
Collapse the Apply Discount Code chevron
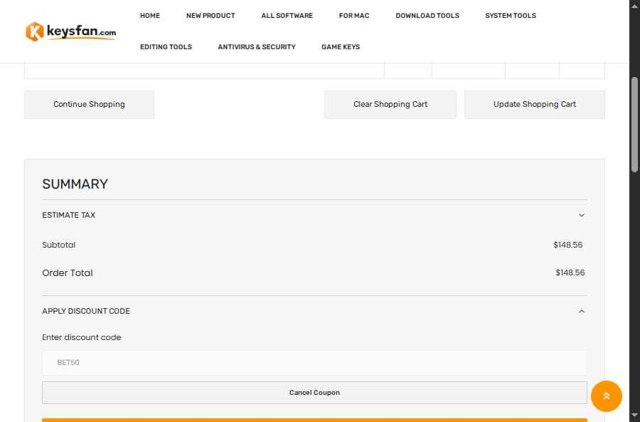[581, 311]
